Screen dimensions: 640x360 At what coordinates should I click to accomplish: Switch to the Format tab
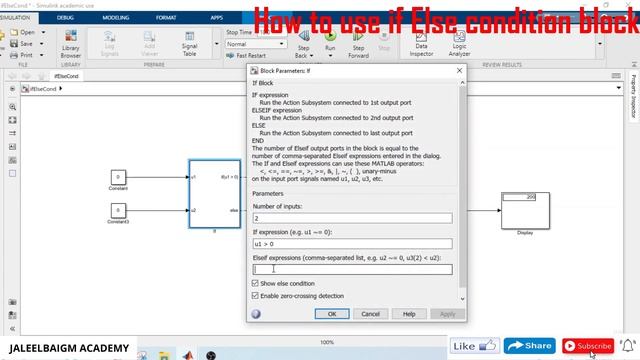pyautogui.click(x=166, y=18)
